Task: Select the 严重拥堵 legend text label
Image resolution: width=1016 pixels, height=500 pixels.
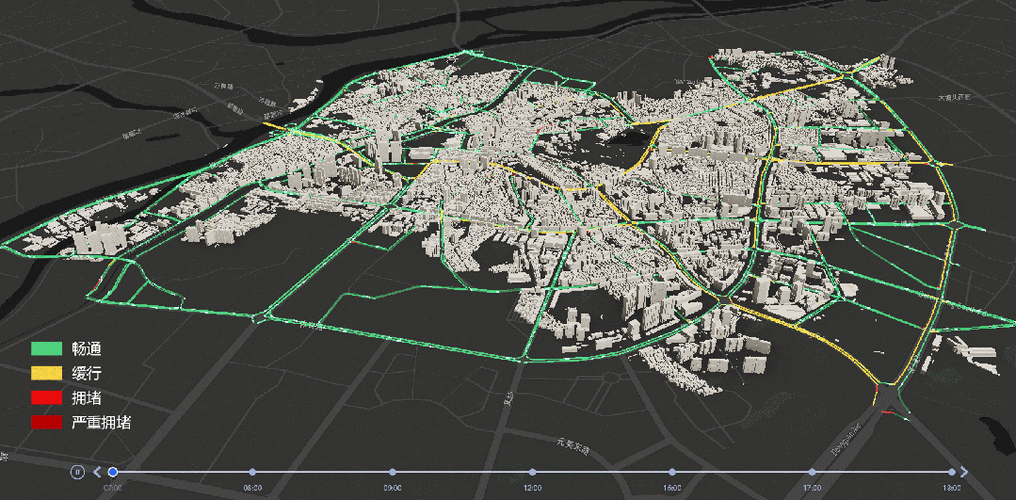Action: click(102, 423)
